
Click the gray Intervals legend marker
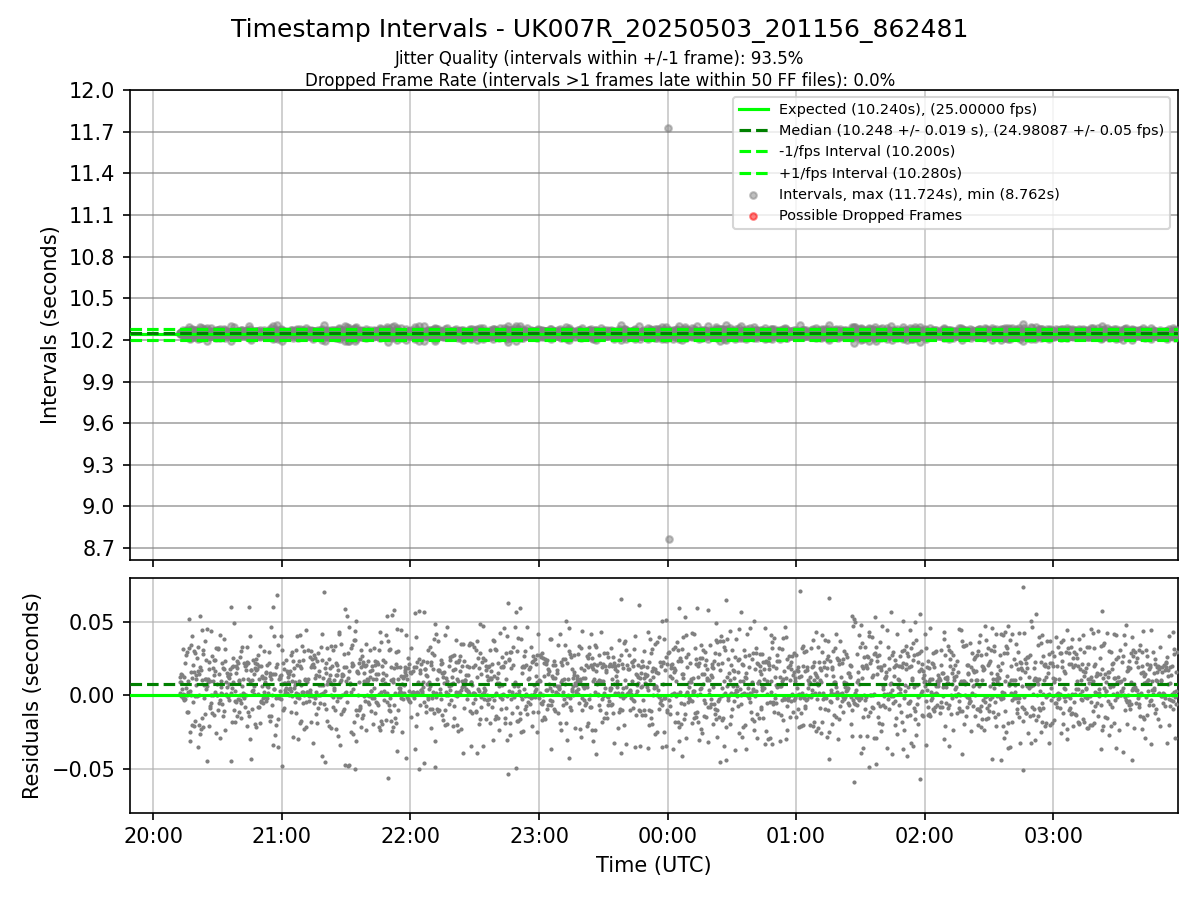tap(754, 195)
